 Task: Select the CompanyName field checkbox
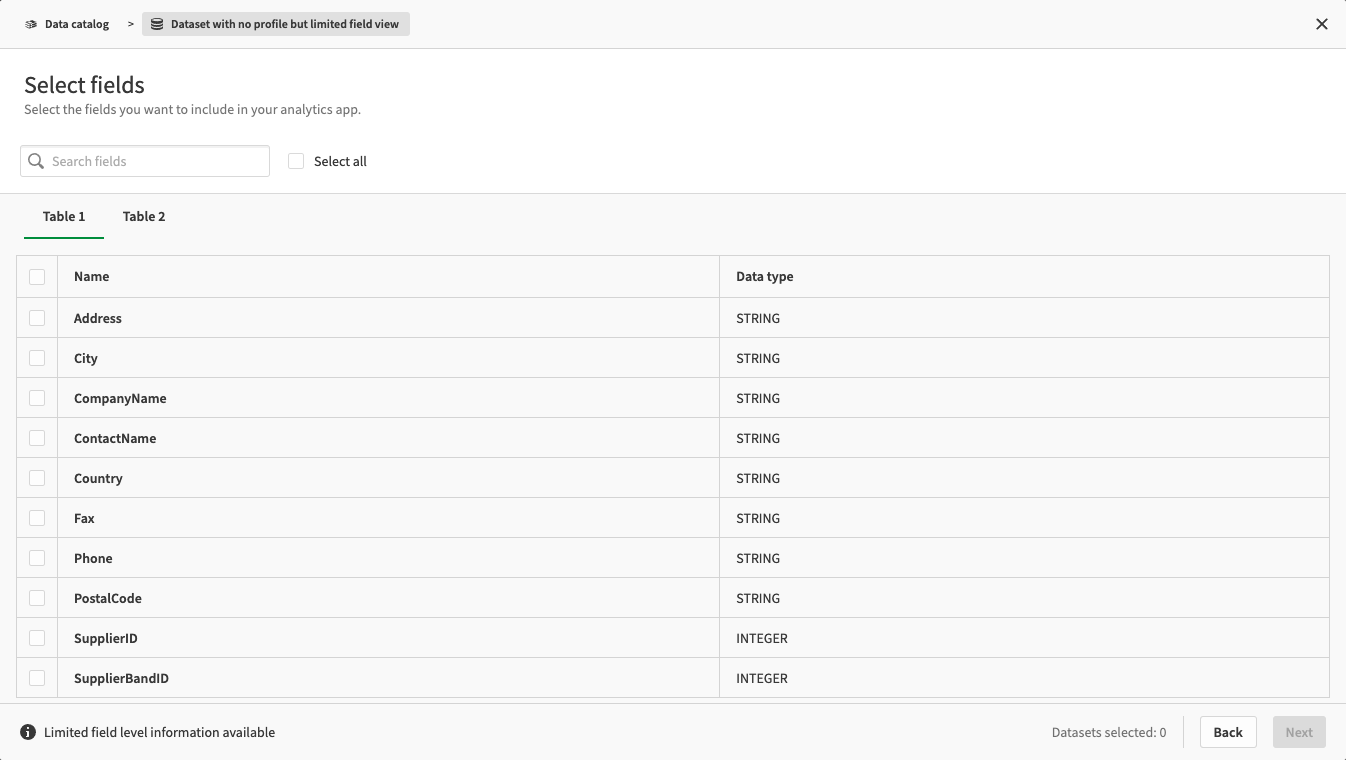pos(37,398)
